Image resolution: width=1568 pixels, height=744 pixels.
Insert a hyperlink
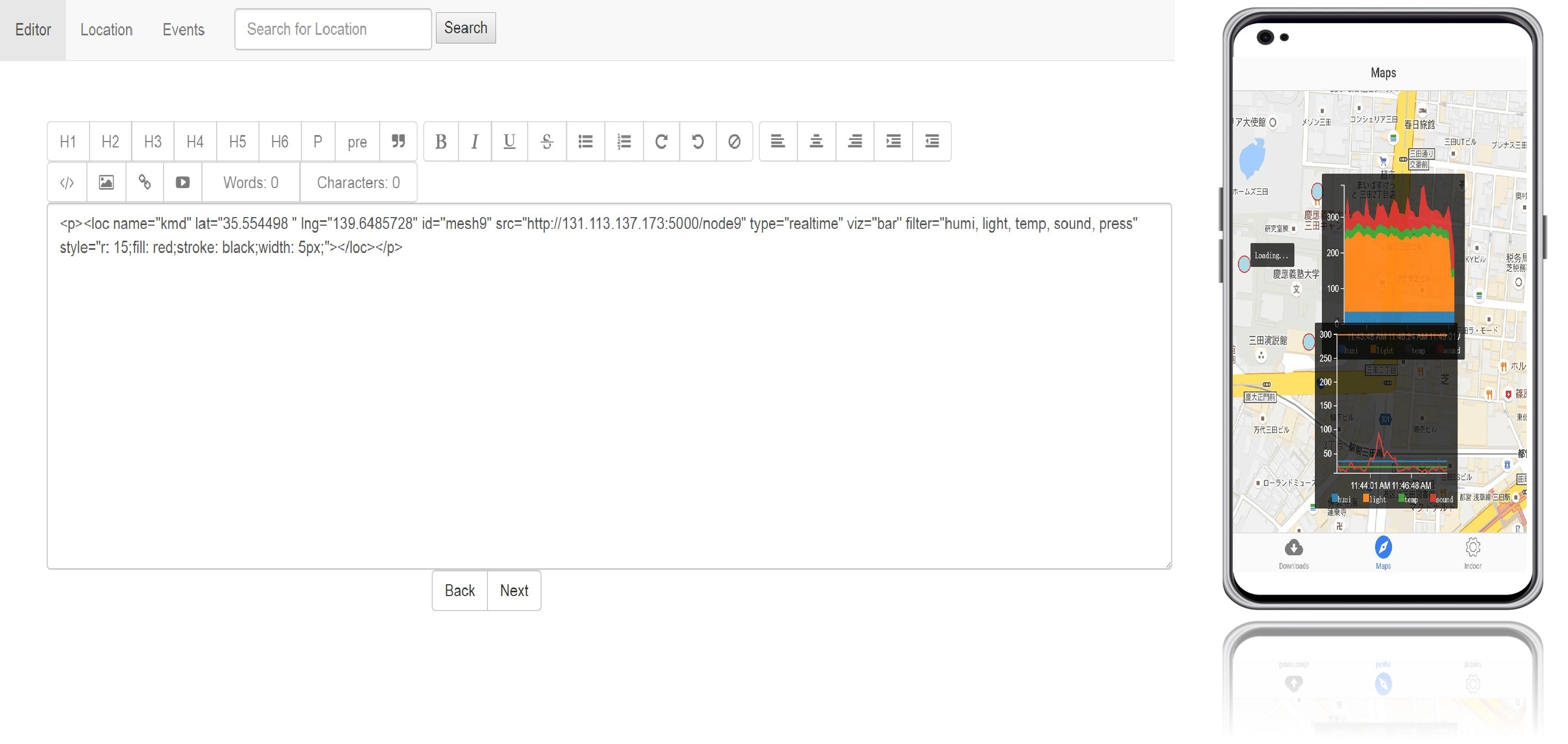tap(145, 182)
